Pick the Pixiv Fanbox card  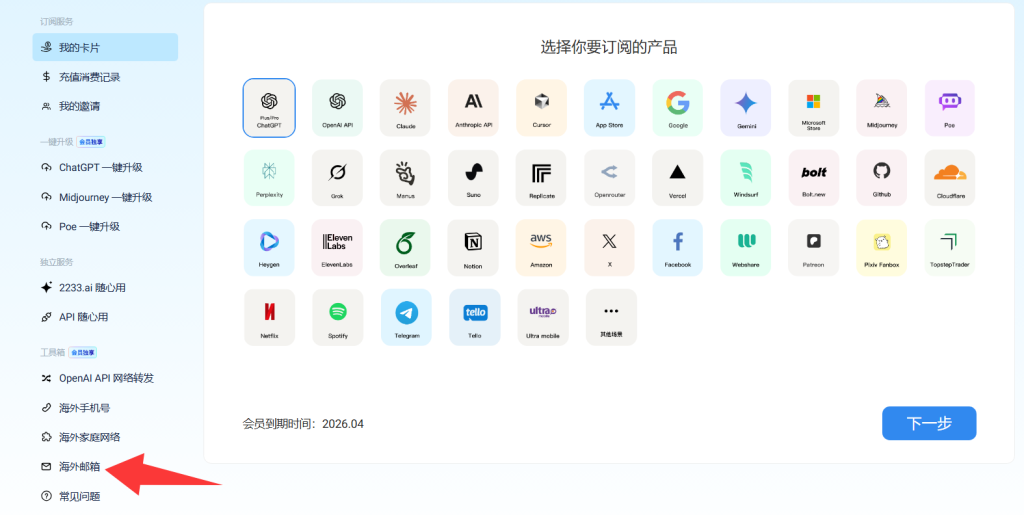[882, 247]
